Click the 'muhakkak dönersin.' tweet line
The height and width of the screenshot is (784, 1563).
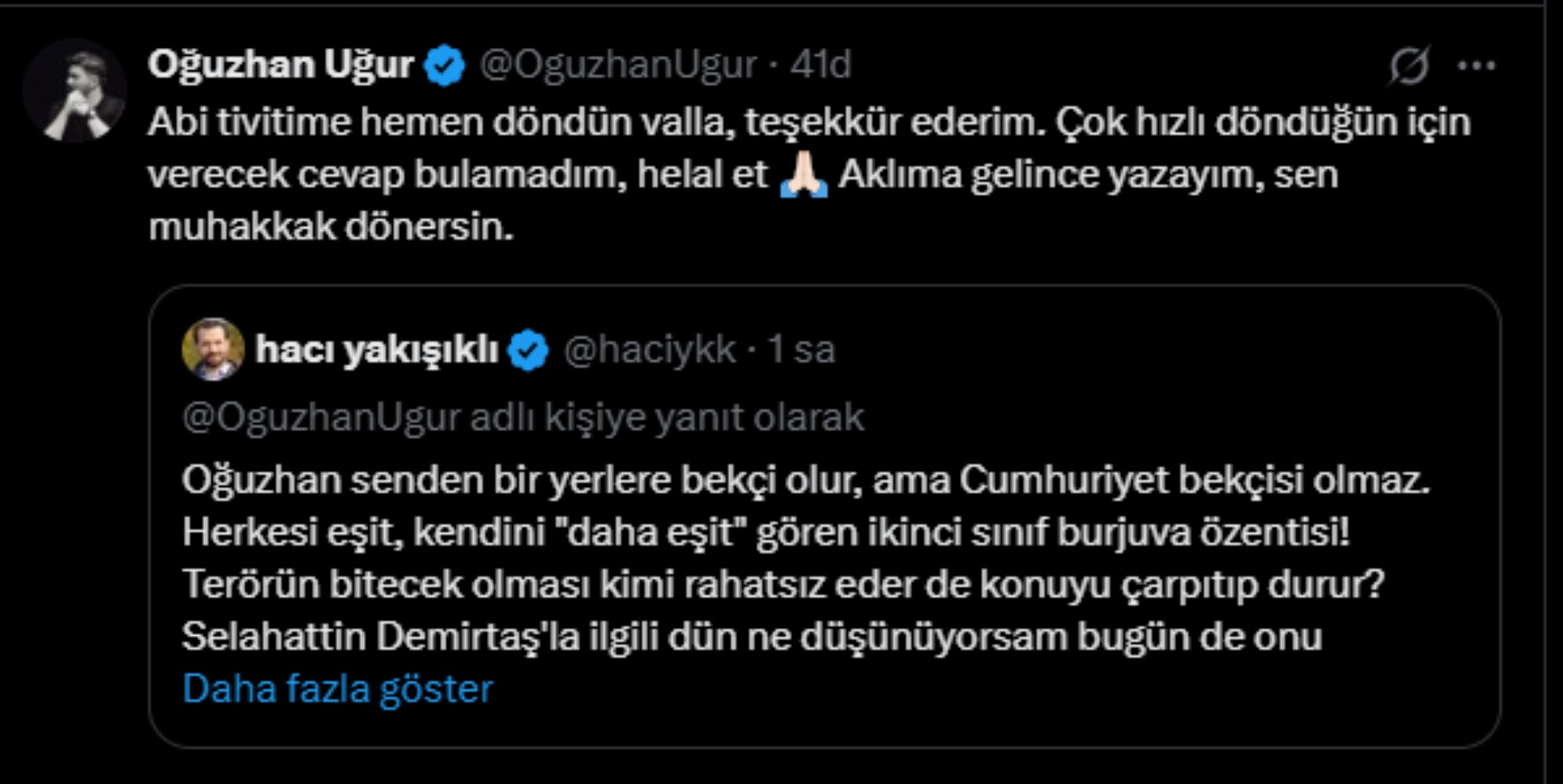tap(330, 227)
